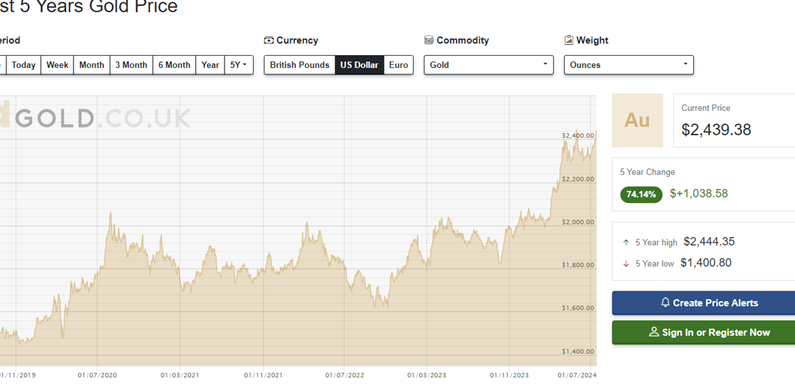Click the $1,600.00 price axis label

pyautogui.click(x=578, y=308)
